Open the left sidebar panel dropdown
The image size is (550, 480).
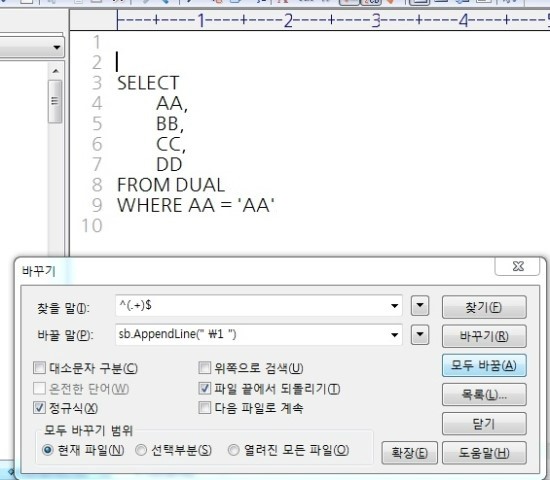pyautogui.click(x=56, y=47)
